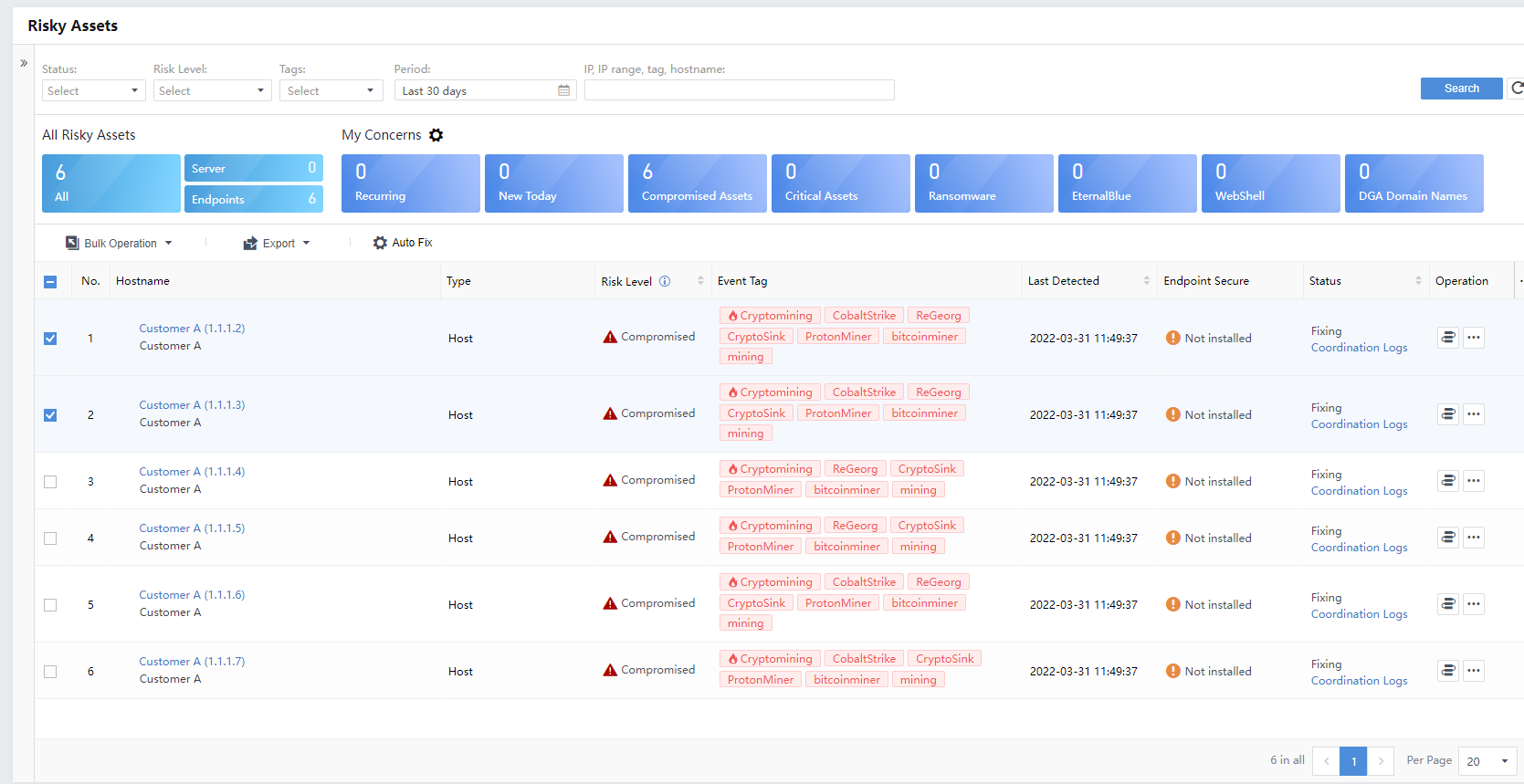Expand the left sidebar with double-arrow icon
The image size is (1524, 784).
[24, 63]
